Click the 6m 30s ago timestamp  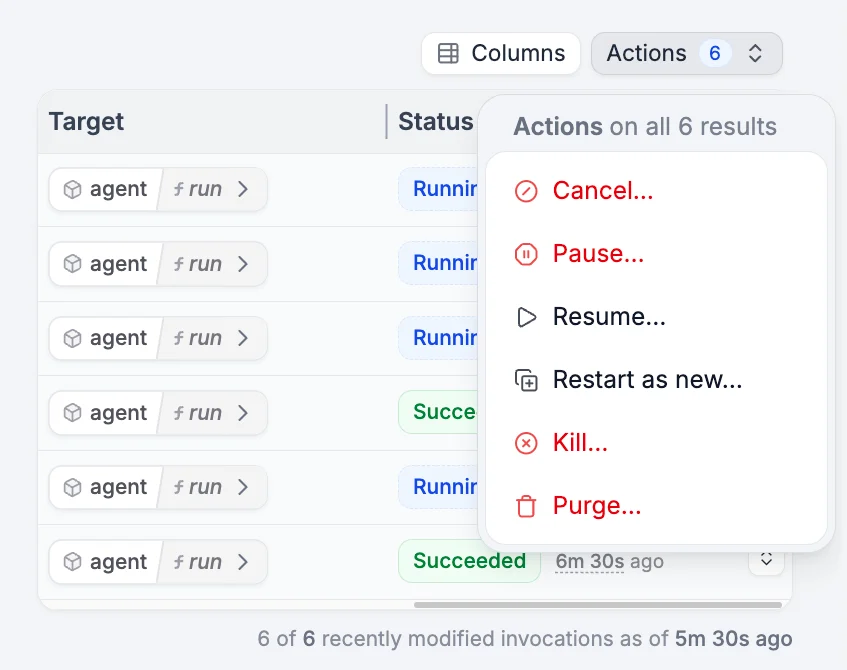(609, 562)
